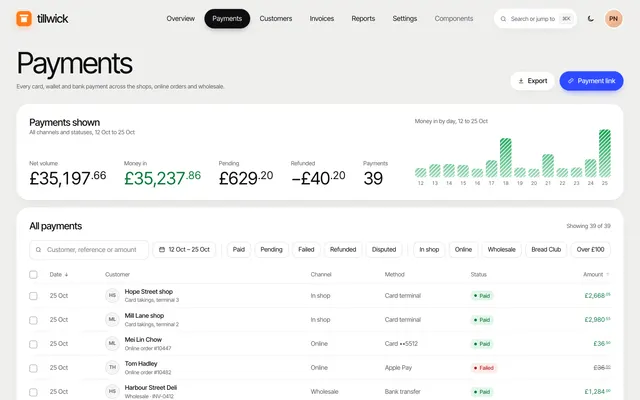Toggle the Paid status filter chip

[239, 249]
